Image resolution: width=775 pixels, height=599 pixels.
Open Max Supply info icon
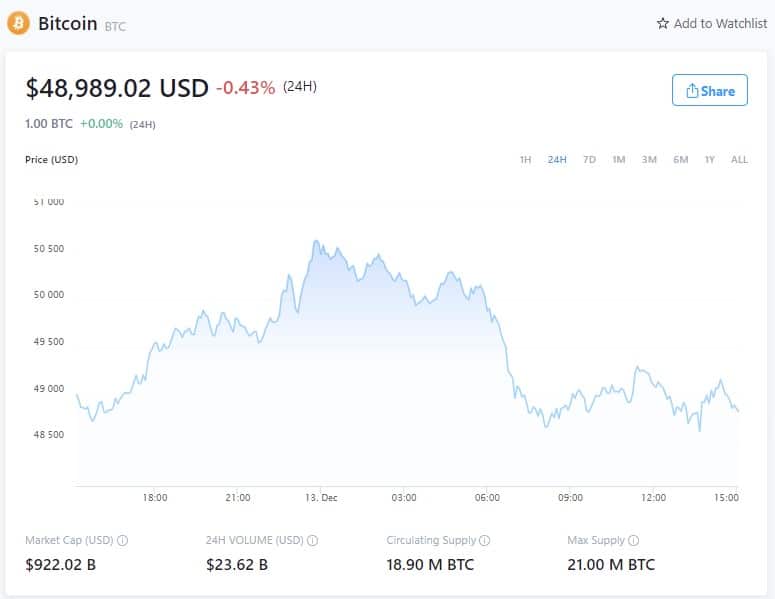(634, 540)
